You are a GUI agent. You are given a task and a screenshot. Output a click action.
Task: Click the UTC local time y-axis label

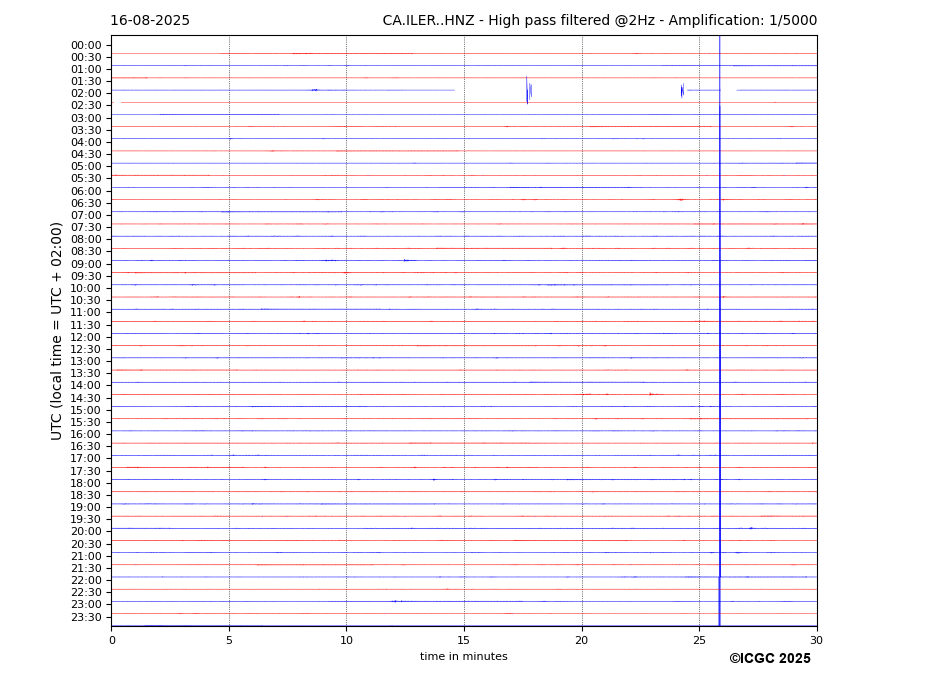(56, 331)
